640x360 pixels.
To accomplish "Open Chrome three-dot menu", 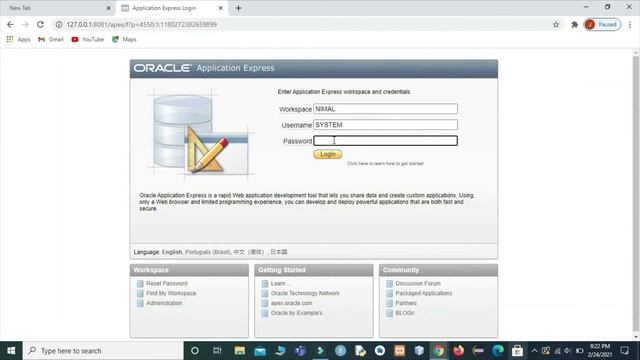I will 630,24.
